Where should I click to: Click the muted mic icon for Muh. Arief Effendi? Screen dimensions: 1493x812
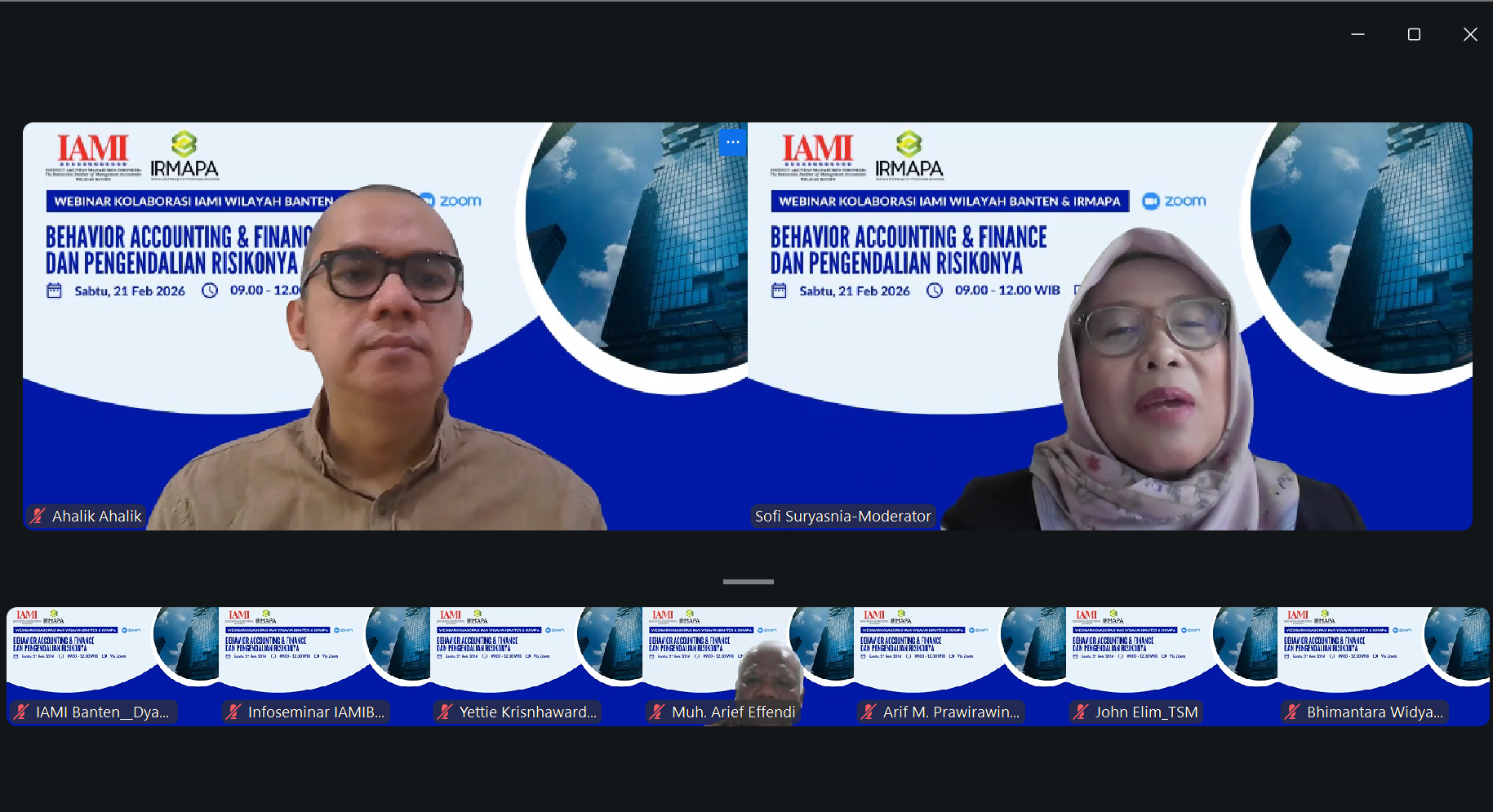click(657, 712)
